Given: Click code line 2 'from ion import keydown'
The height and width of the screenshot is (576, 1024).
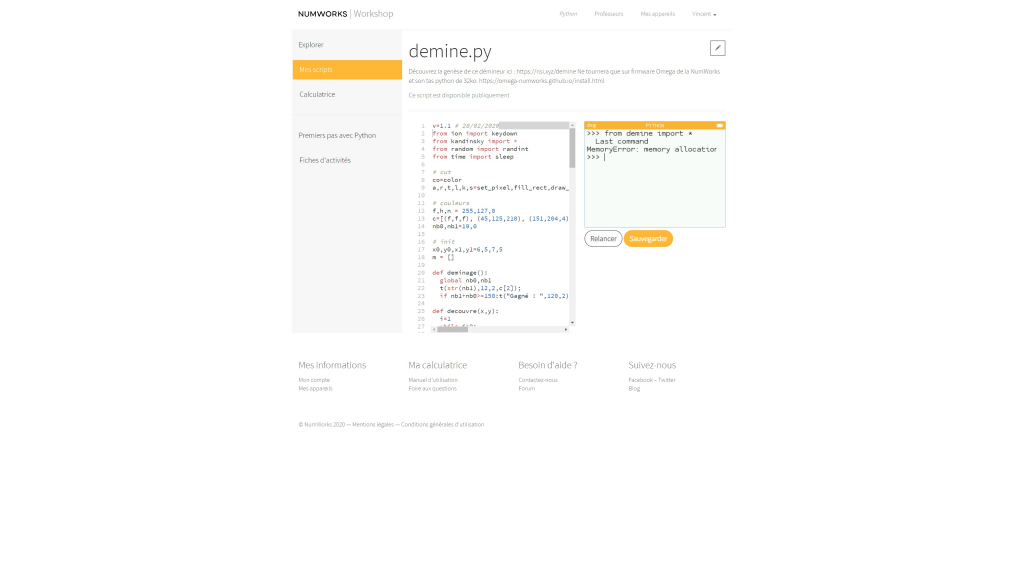Looking at the screenshot, I should [x=475, y=134].
